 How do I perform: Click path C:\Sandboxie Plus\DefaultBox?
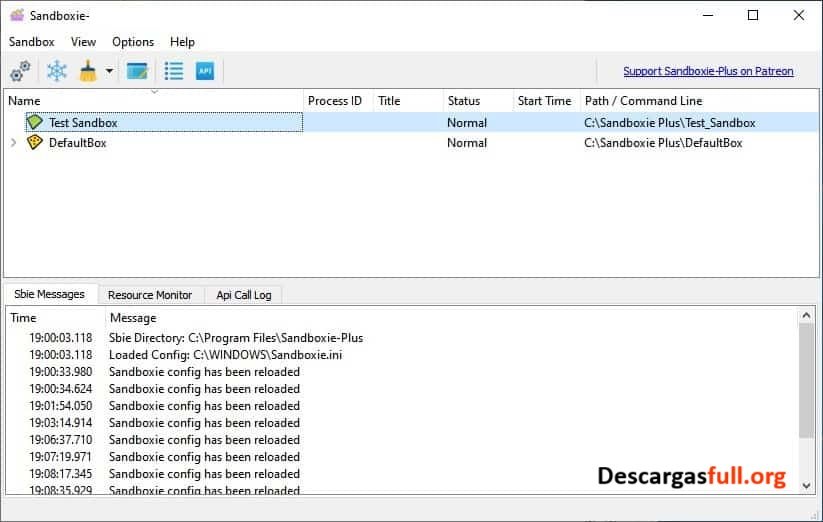(x=663, y=142)
